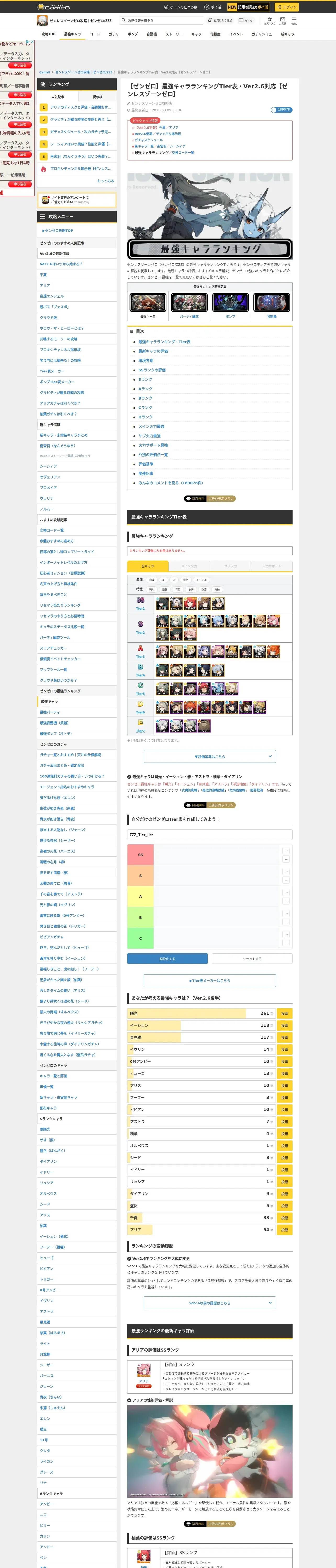Click the B row three-dots options icon
This screenshot has height=1568, width=336.
(x=286, y=914)
